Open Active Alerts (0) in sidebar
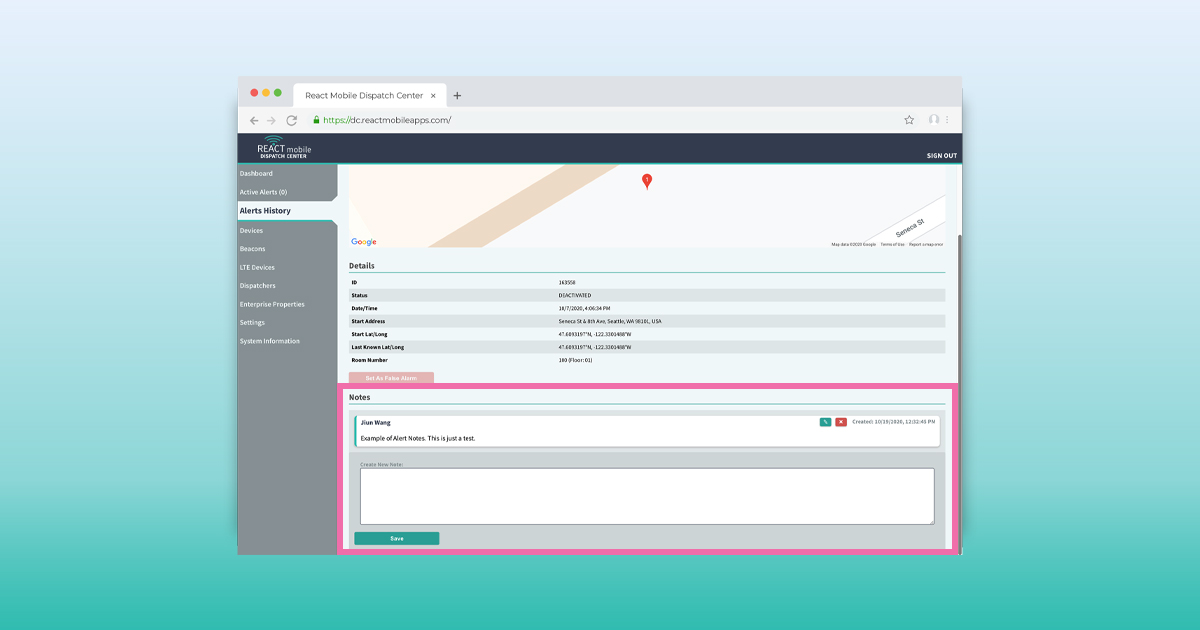 263,192
